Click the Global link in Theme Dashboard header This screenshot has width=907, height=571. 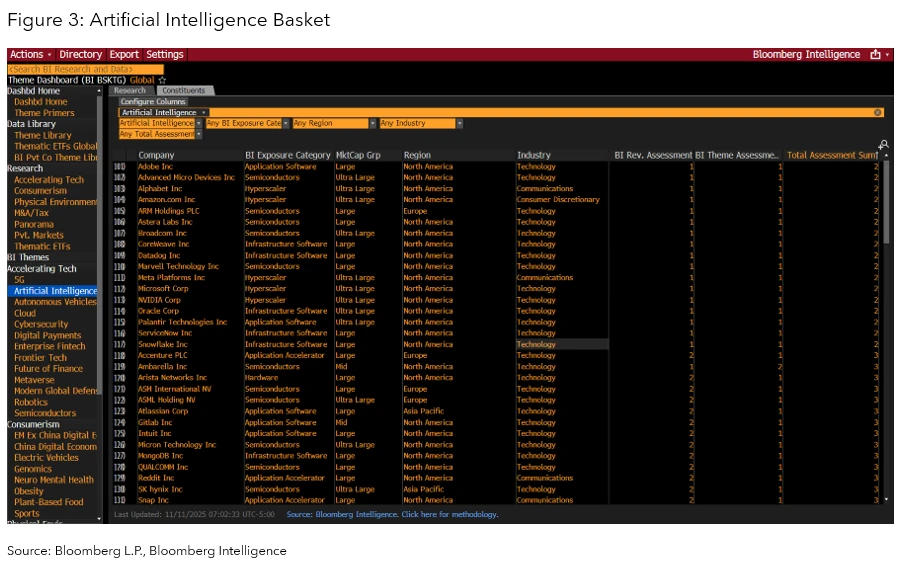point(142,80)
